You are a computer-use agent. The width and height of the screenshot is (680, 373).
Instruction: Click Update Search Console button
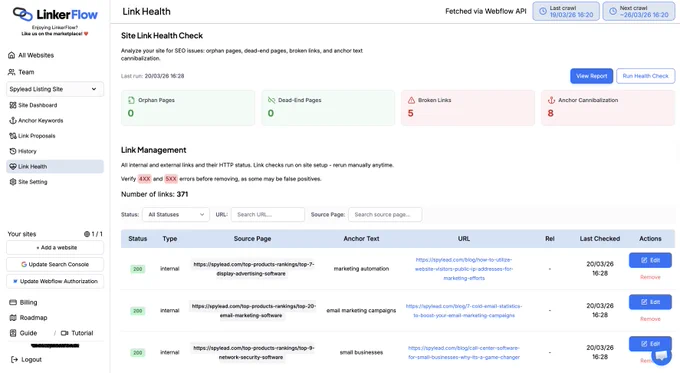click(55, 264)
